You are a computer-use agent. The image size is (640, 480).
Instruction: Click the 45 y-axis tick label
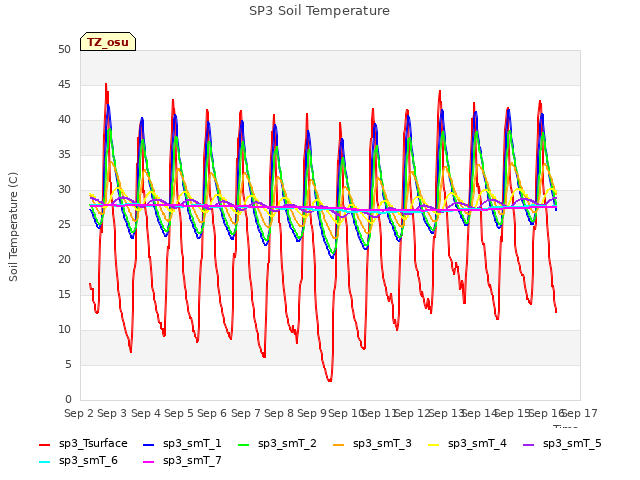[64, 84]
